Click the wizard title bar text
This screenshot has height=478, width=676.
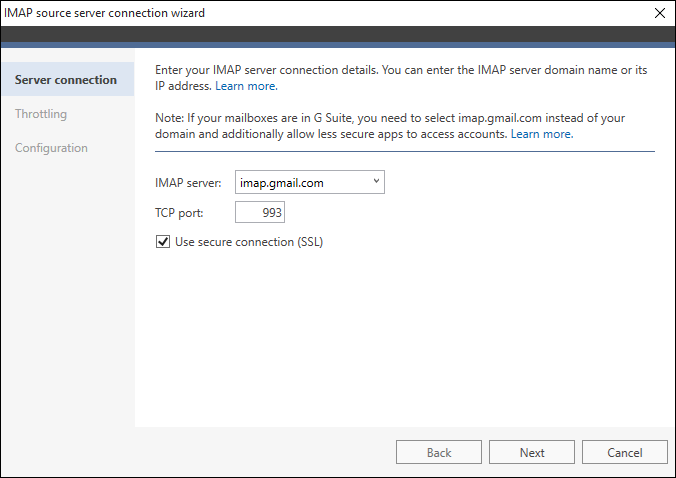click(104, 13)
